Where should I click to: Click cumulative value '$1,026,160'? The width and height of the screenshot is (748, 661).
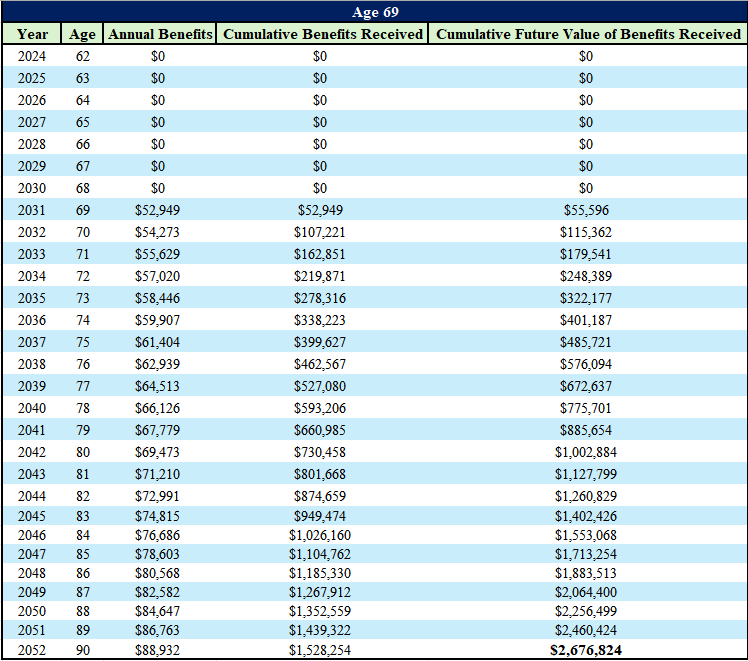tap(320, 535)
